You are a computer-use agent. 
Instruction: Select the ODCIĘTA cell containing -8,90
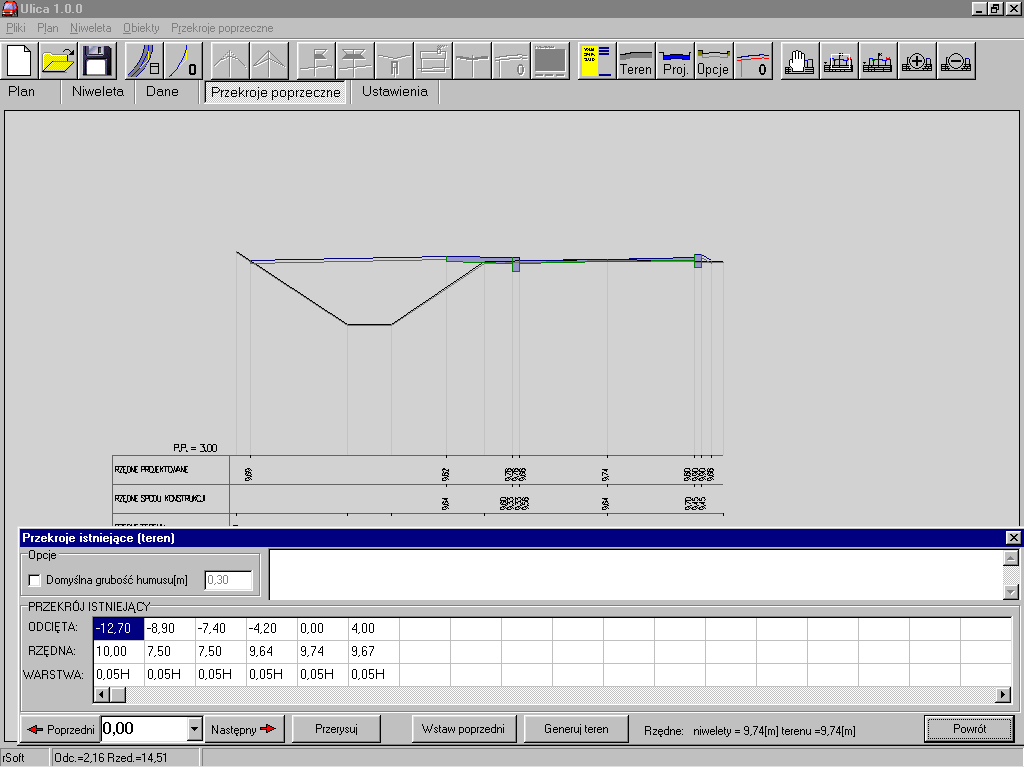(x=169, y=628)
